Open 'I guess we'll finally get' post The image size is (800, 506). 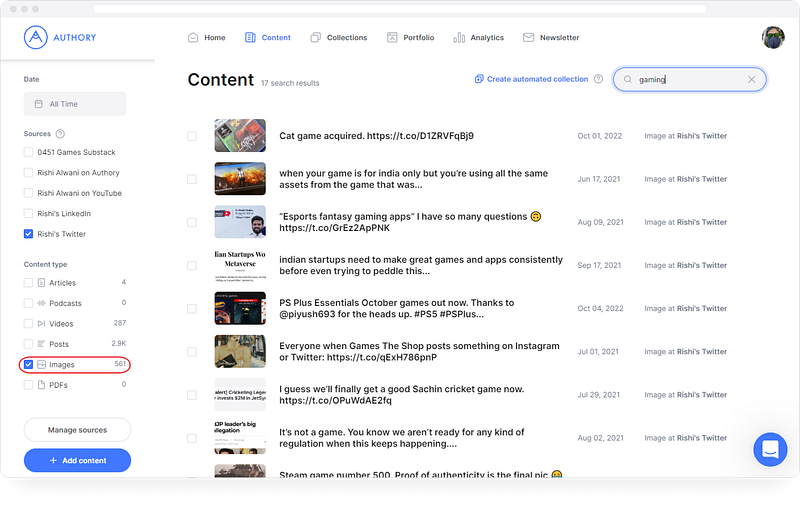(x=402, y=395)
